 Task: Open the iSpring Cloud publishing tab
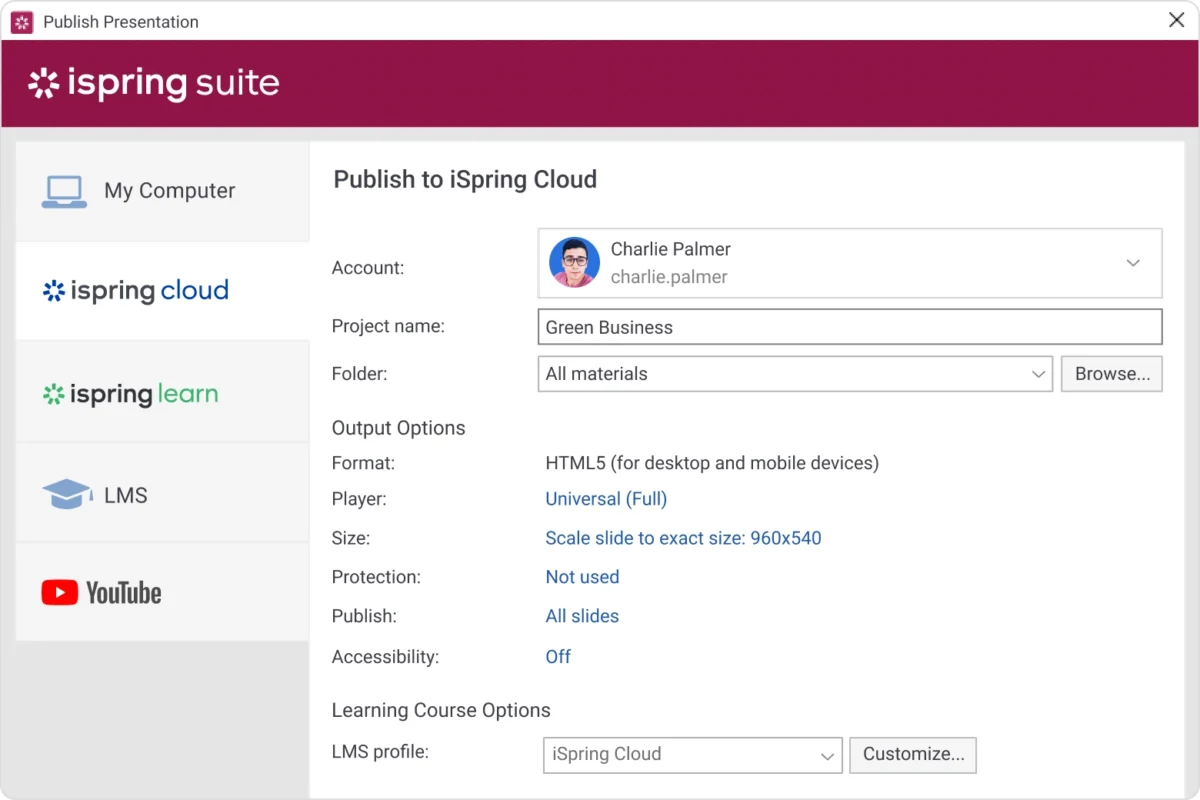[163, 291]
